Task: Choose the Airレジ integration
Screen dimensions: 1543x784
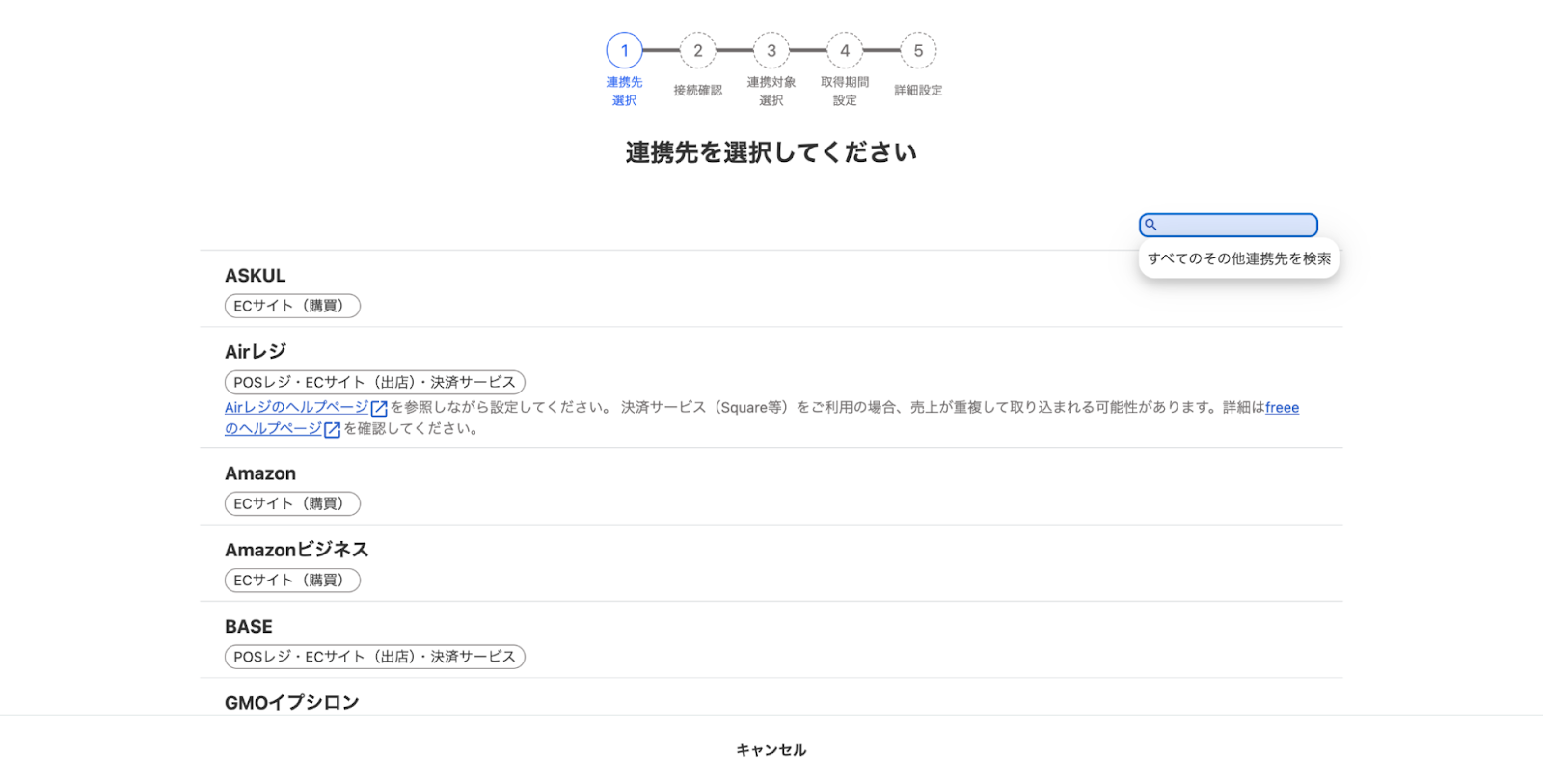Action: coord(771,388)
